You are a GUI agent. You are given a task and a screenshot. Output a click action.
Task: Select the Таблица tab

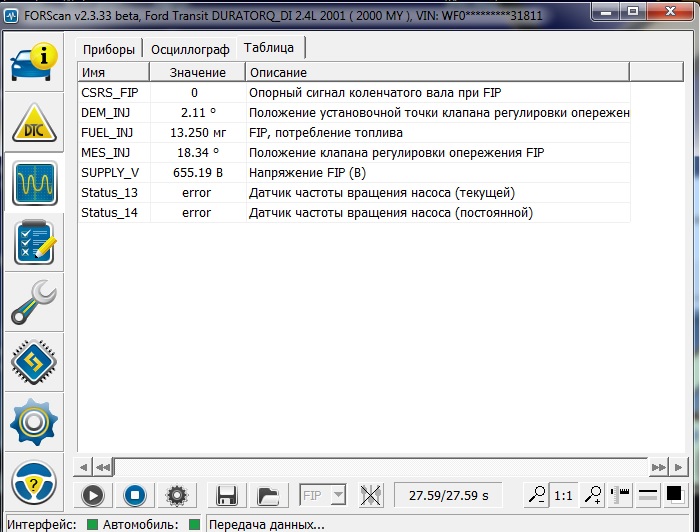[271, 48]
